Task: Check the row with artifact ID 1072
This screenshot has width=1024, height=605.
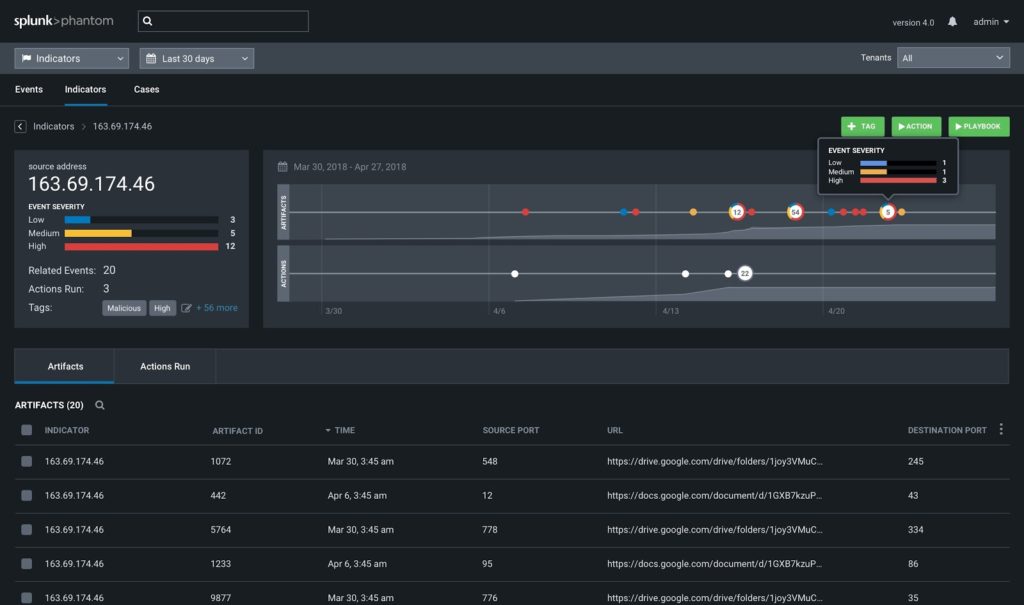Action: pos(27,461)
